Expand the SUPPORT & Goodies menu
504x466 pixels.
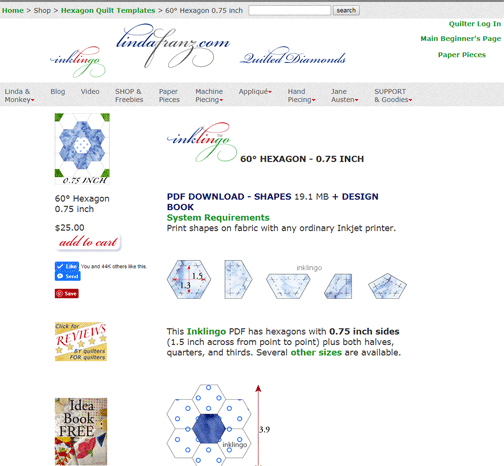[393, 95]
